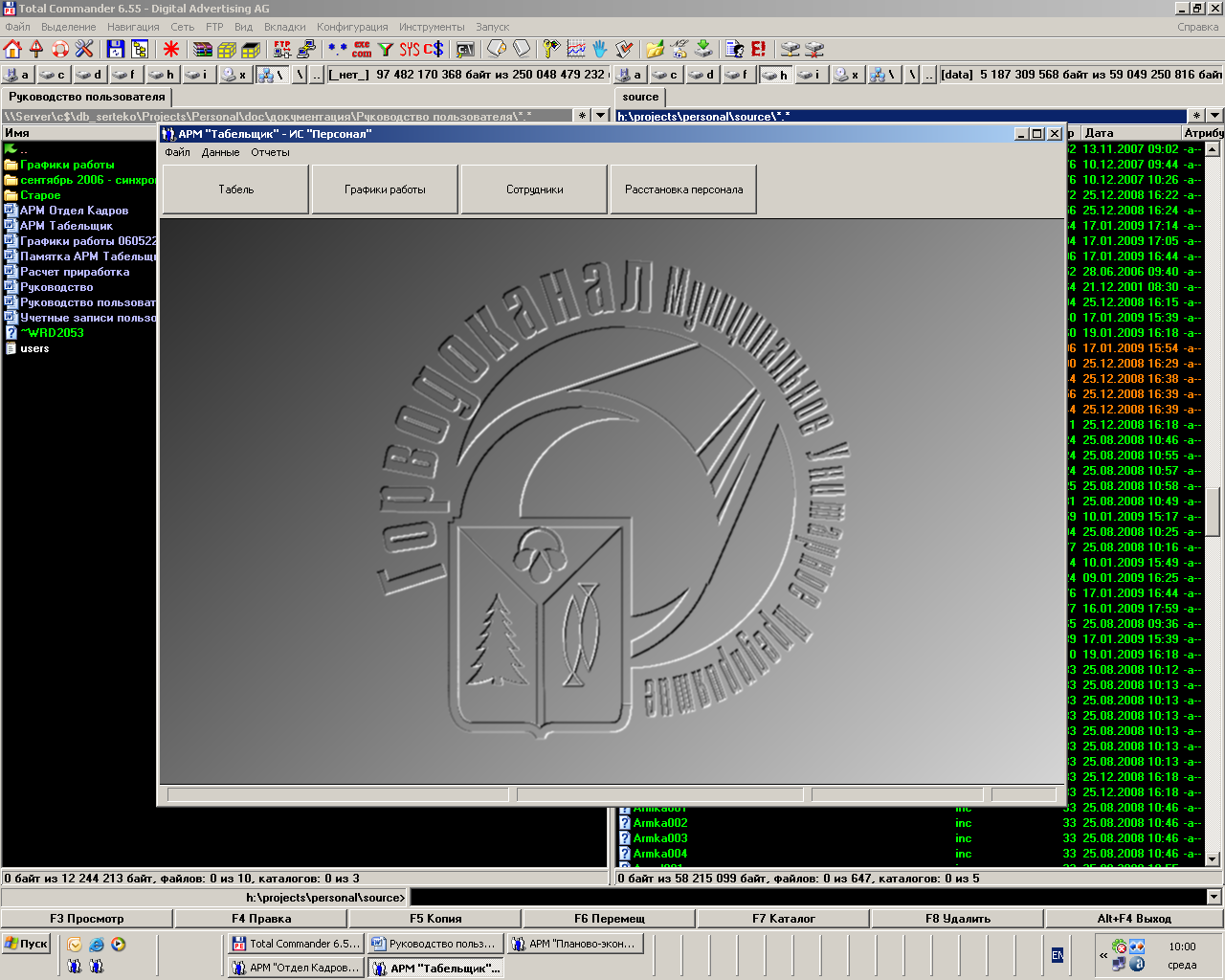Open Файл menu in Табельщик window
The image size is (1225, 980).
tap(177, 152)
